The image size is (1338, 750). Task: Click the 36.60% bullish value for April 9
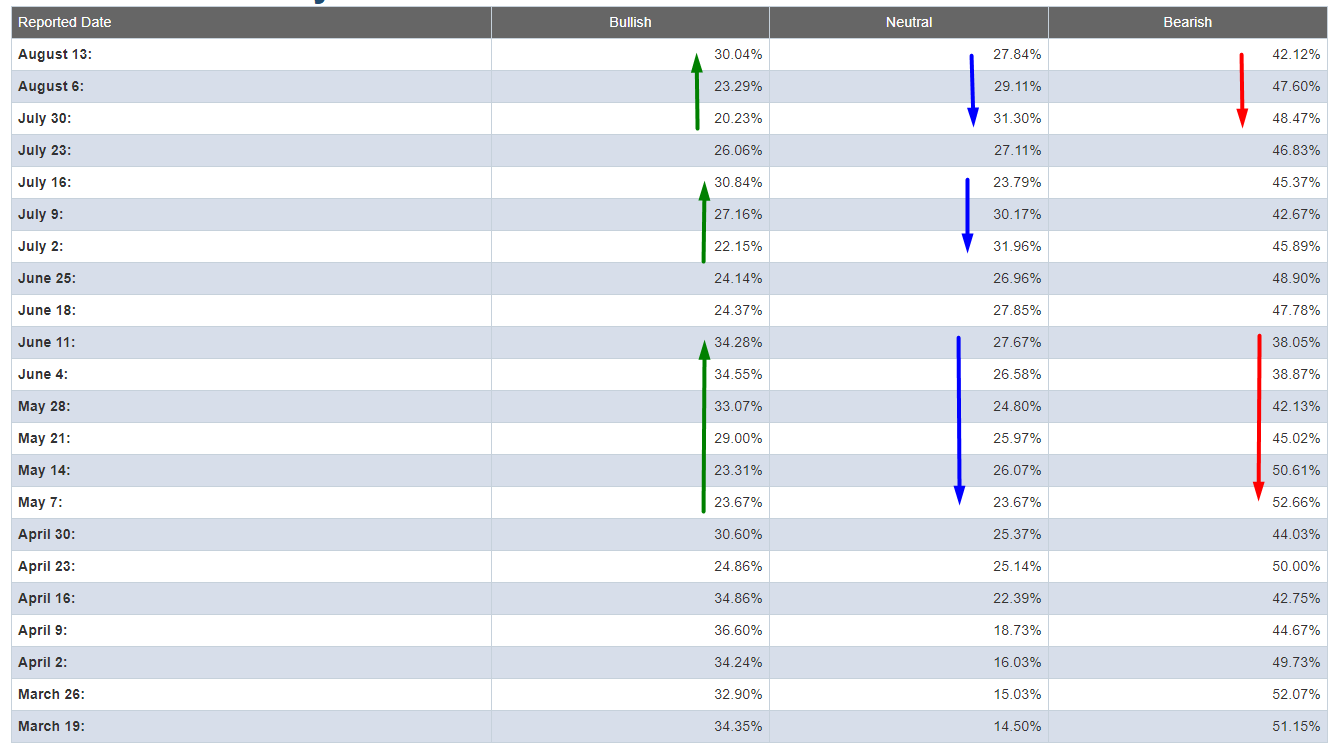click(738, 630)
